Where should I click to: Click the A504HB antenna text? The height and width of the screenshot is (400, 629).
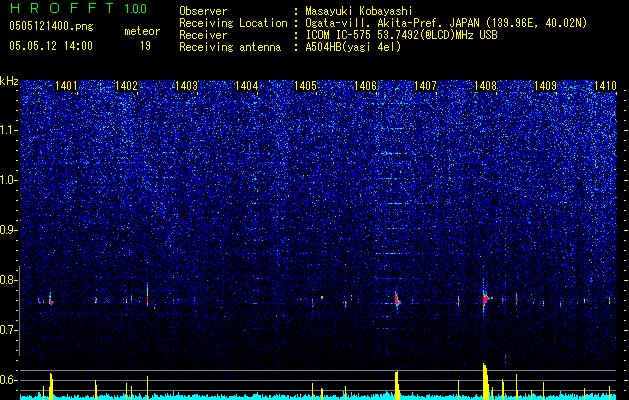pos(353,47)
